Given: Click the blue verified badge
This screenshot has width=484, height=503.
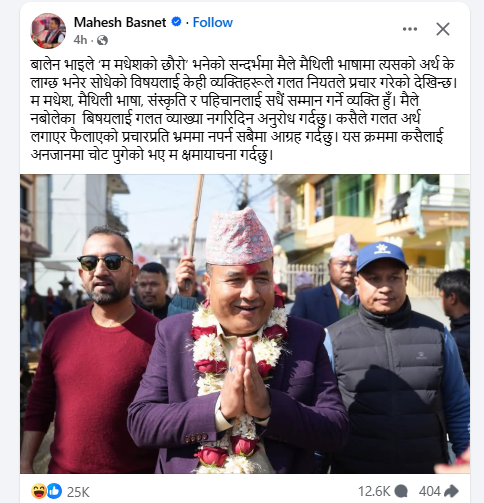Looking at the screenshot, I should pyautogui.click(x=176, y=22).
